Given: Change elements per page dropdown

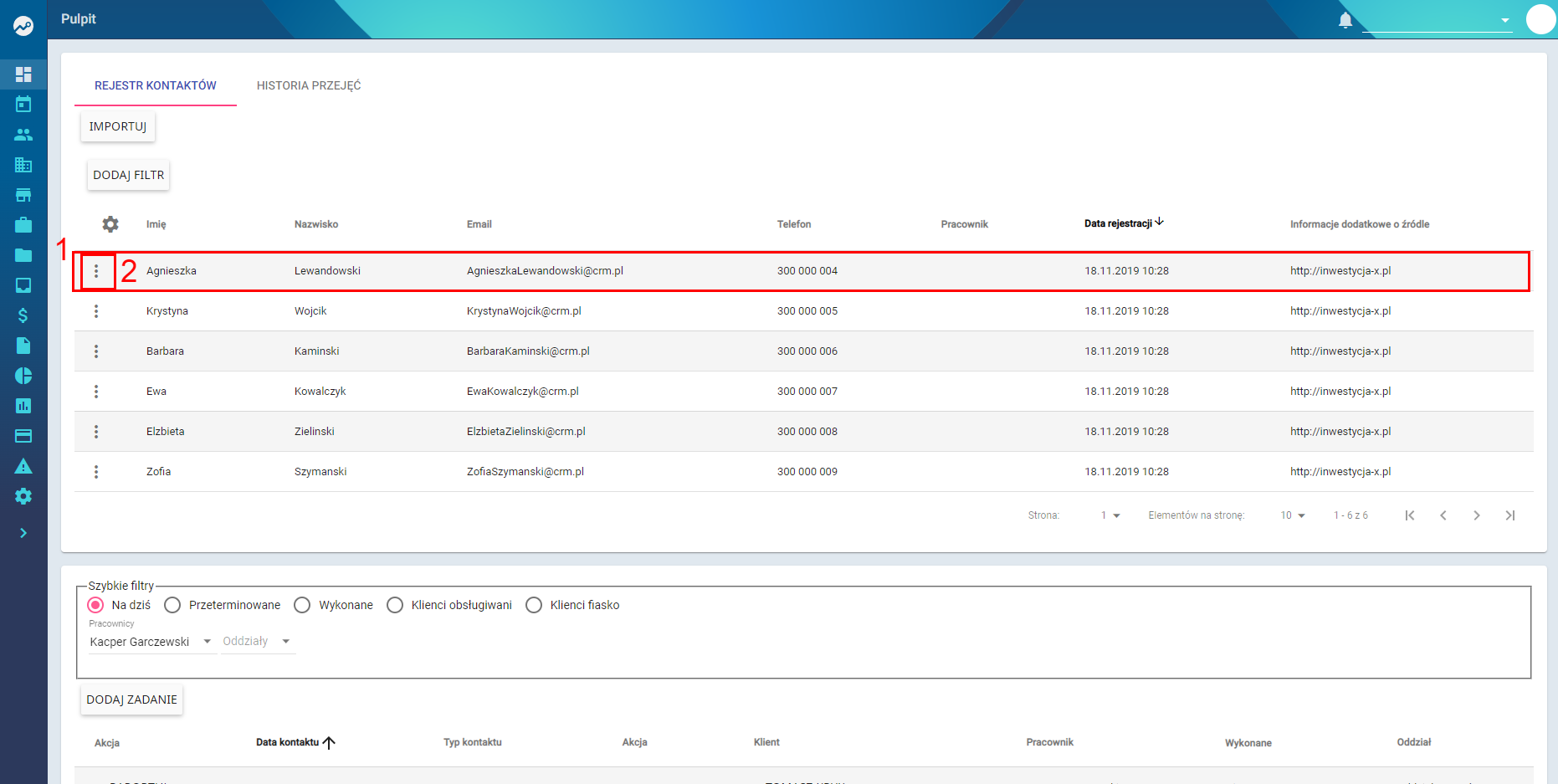Looking at the screenshot, I should (x=1293, y=515).
